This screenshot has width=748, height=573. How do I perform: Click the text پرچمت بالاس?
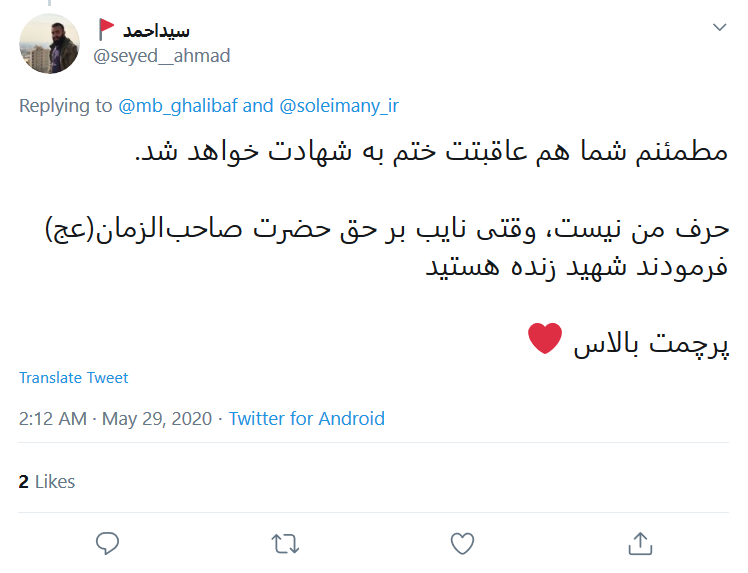pyautogui.click(x=651, y=344)
